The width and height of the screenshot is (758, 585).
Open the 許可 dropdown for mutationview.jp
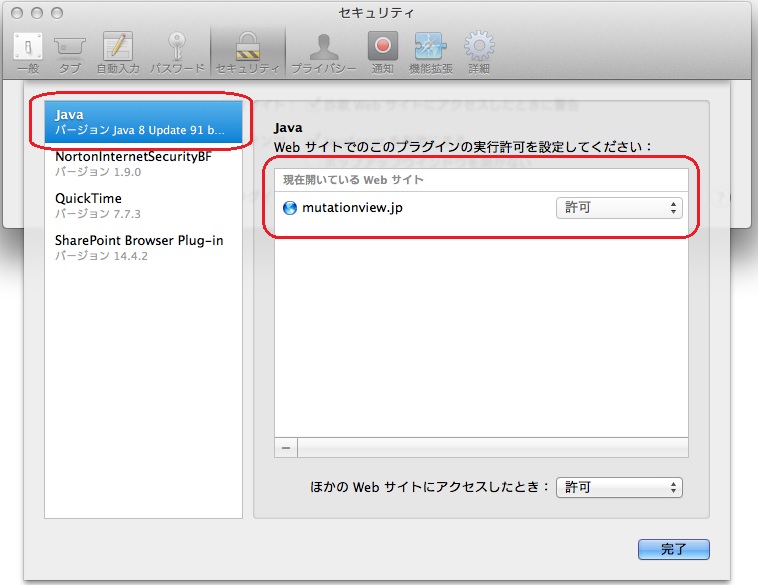point(619,208)
